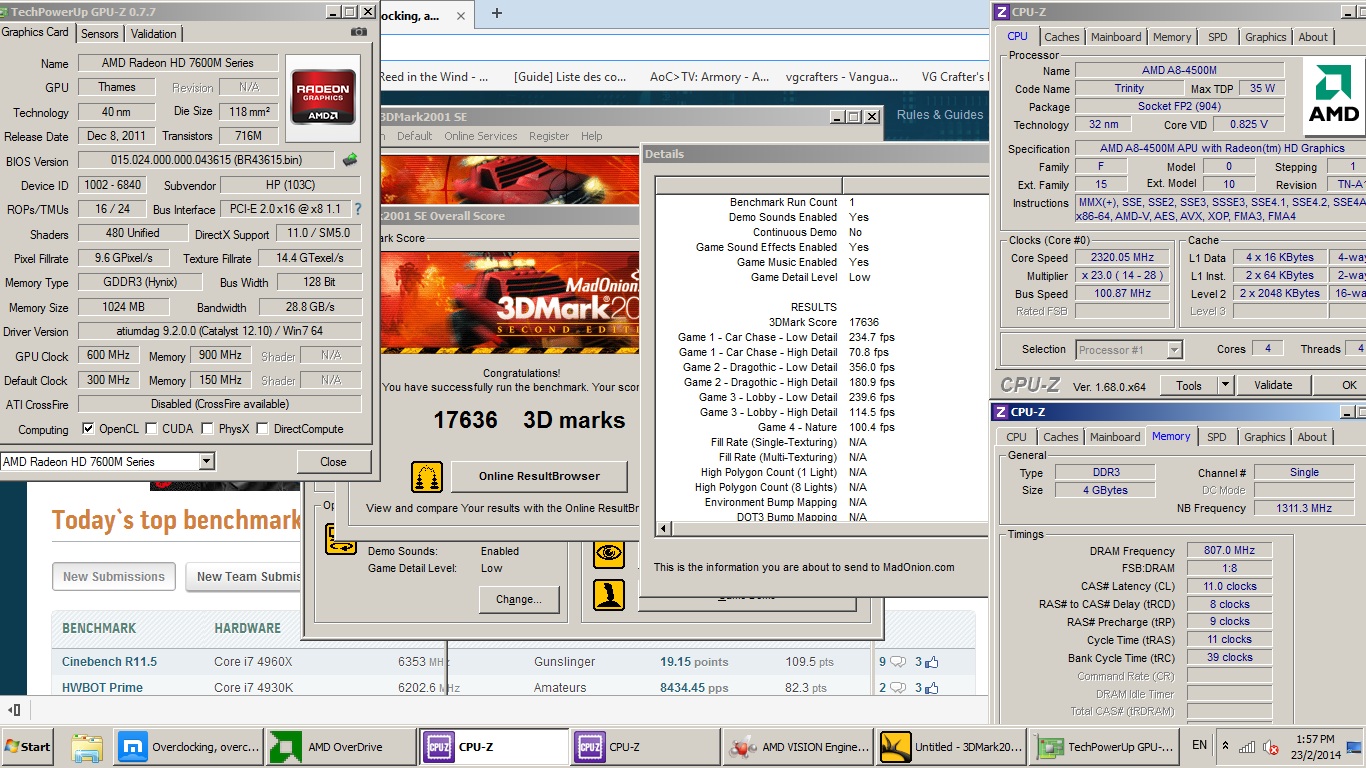
Task: Click thumbs-up icon in Cinebench R11.5 row
Action: [931, 661]
